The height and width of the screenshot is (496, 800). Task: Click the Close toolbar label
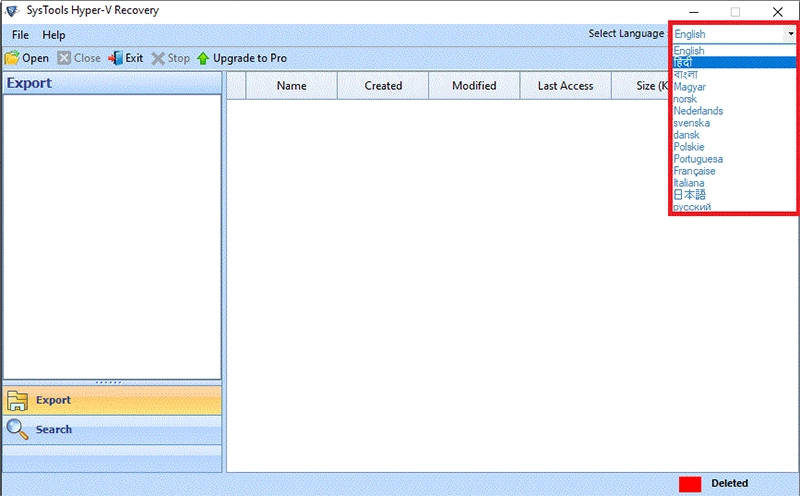87,58
